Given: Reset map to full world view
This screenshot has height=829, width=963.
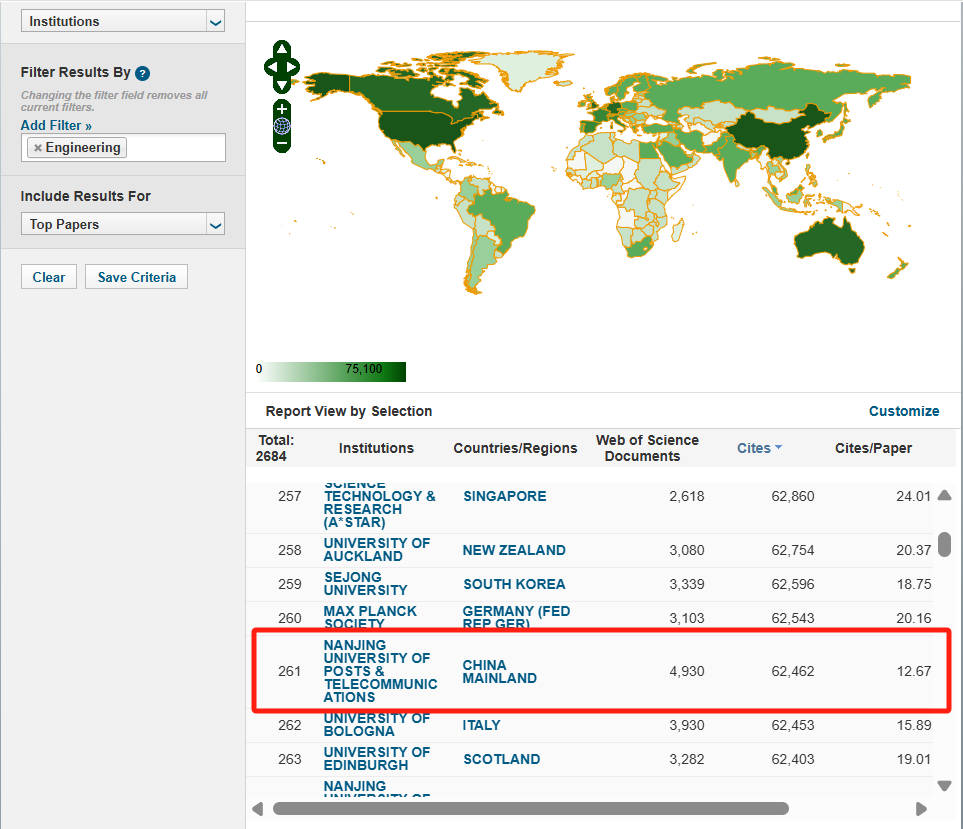Looking at the screenshot, I should coord(282,126).
